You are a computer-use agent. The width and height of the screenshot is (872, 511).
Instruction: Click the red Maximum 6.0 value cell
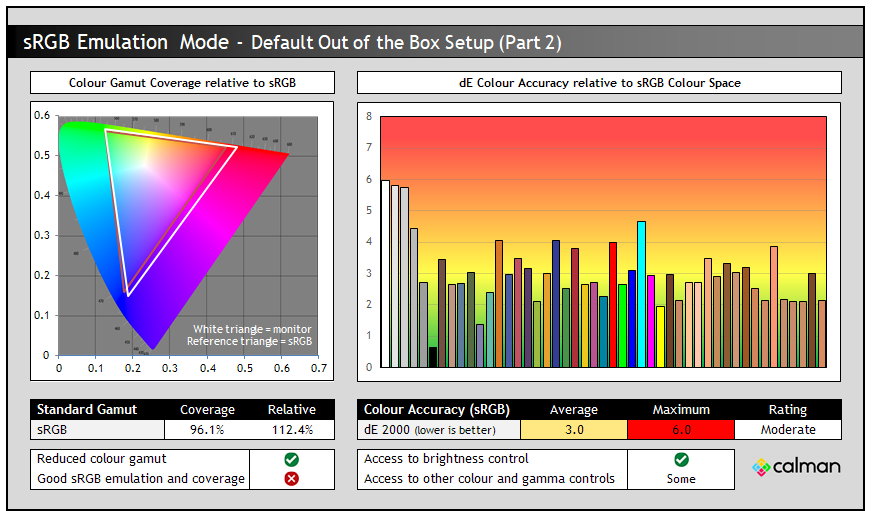point(680,429)
